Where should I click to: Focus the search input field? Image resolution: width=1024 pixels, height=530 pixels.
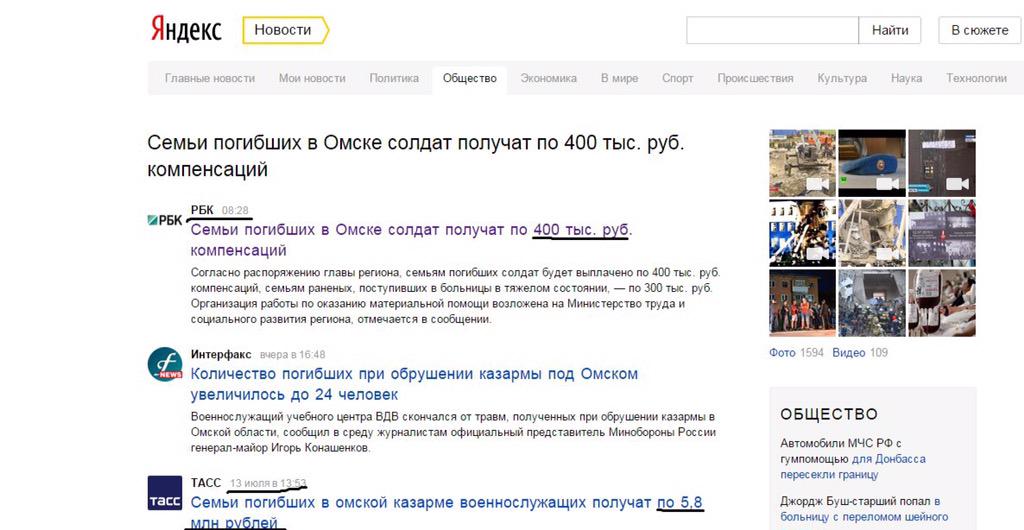pyautogui.click(x=771, y=30)
